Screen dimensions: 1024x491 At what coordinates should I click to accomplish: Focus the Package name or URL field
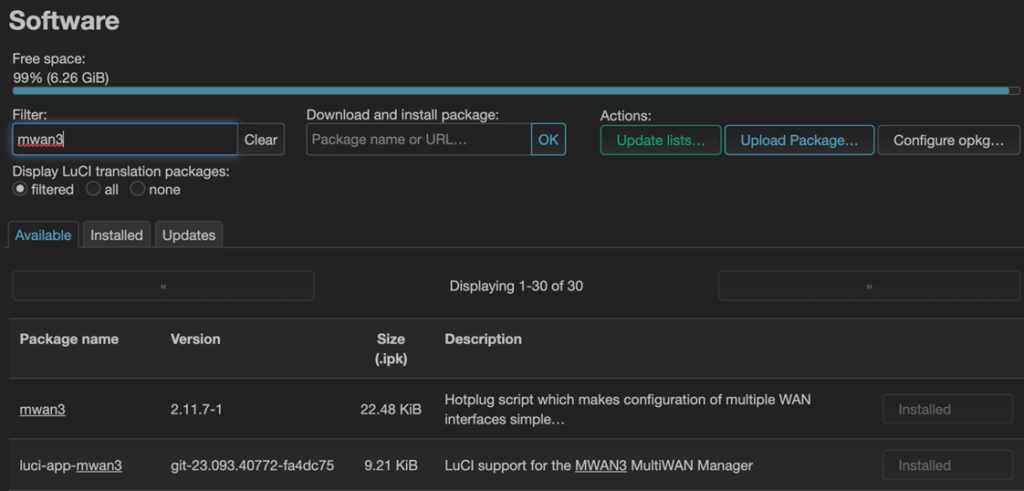pyautogui.click(x=418, y=140)
